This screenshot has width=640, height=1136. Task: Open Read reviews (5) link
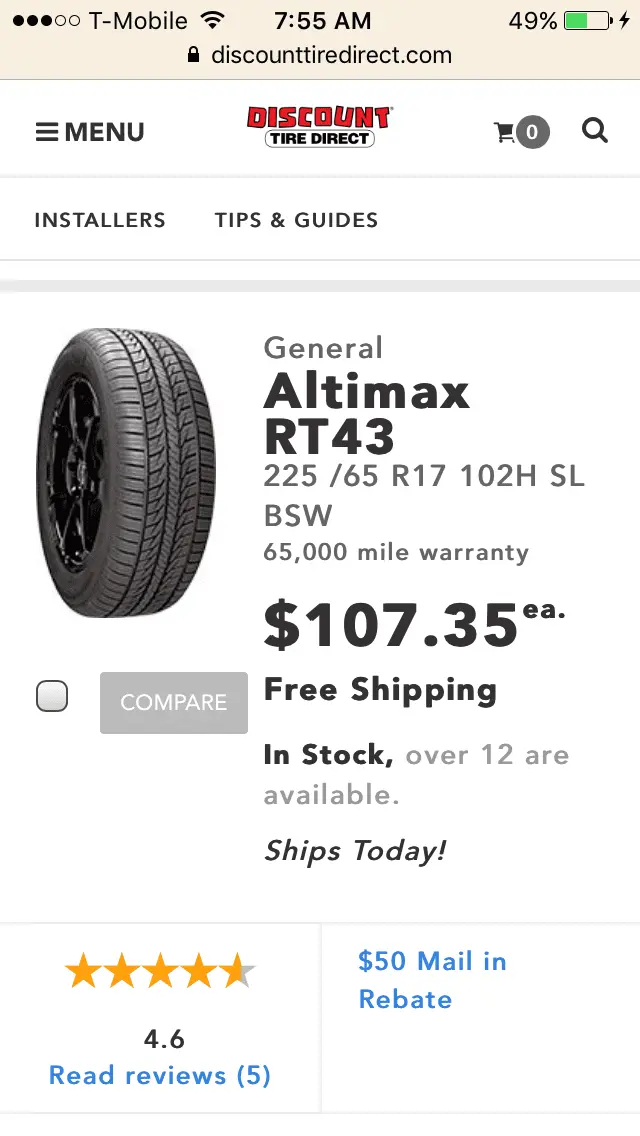point(160,1075)
